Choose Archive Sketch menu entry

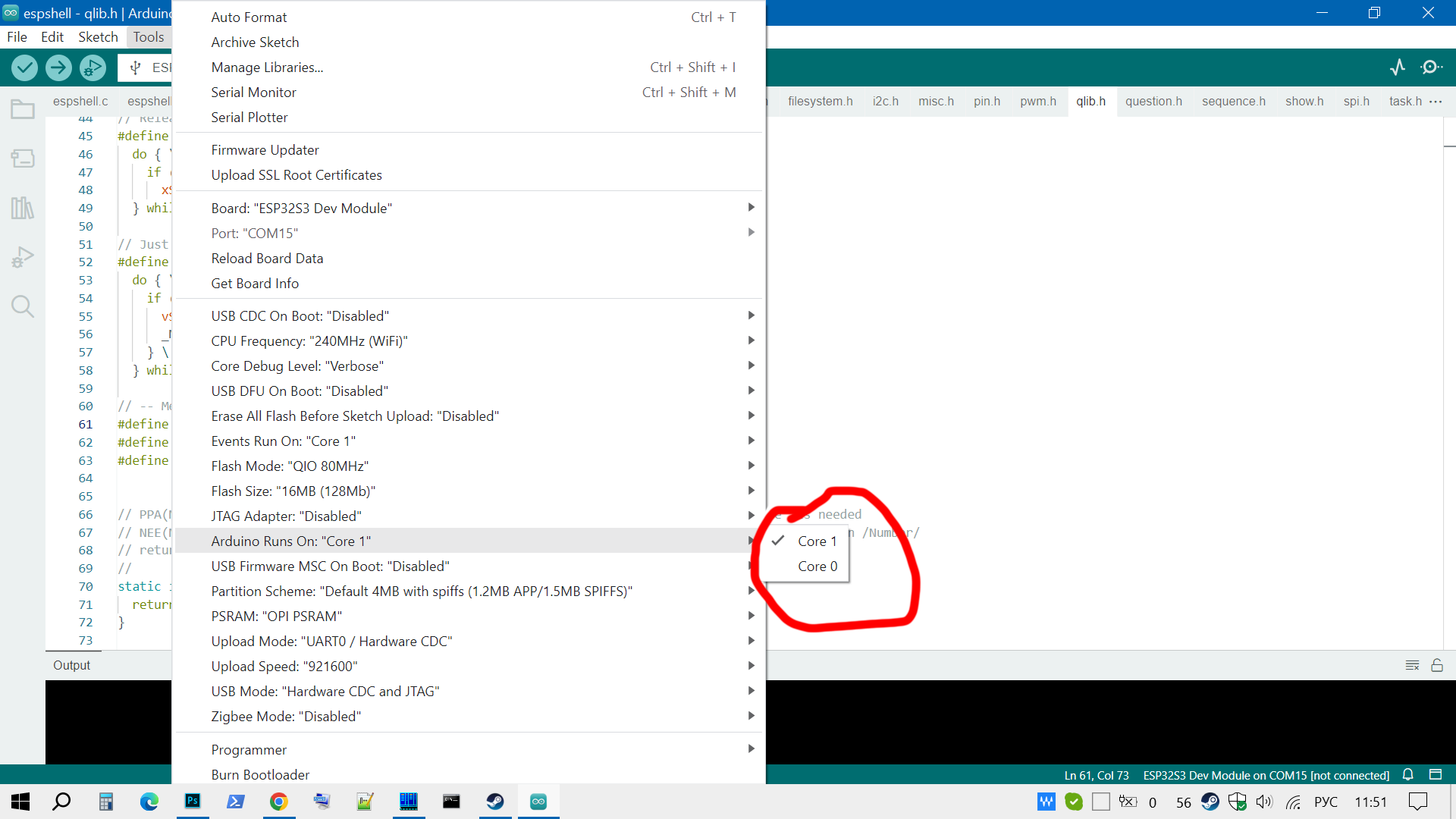tap(469, 42)
